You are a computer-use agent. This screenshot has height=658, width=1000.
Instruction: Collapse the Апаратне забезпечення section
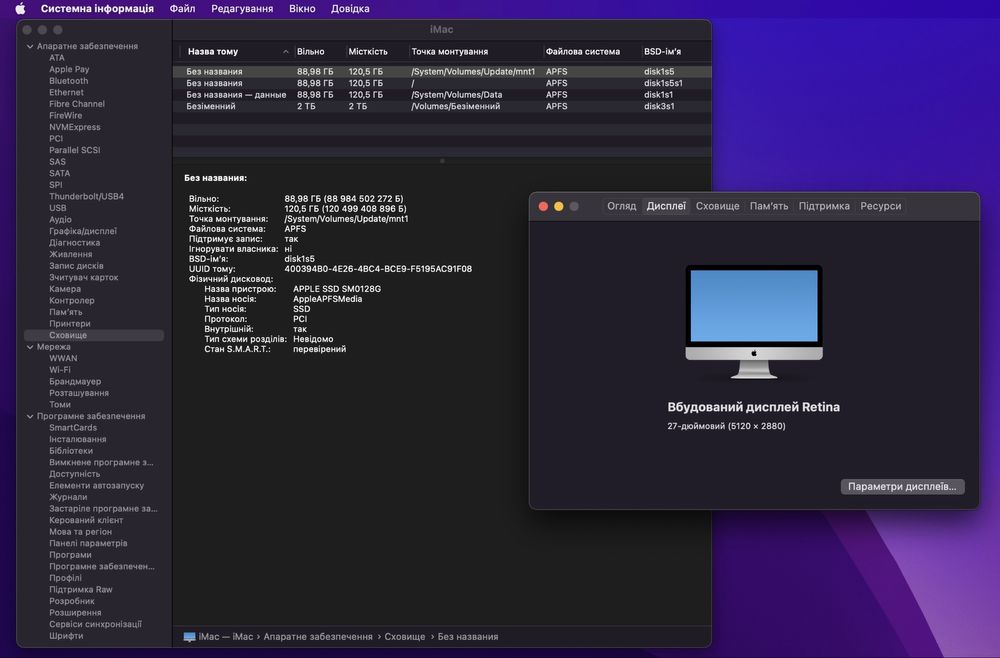point(30,47)
